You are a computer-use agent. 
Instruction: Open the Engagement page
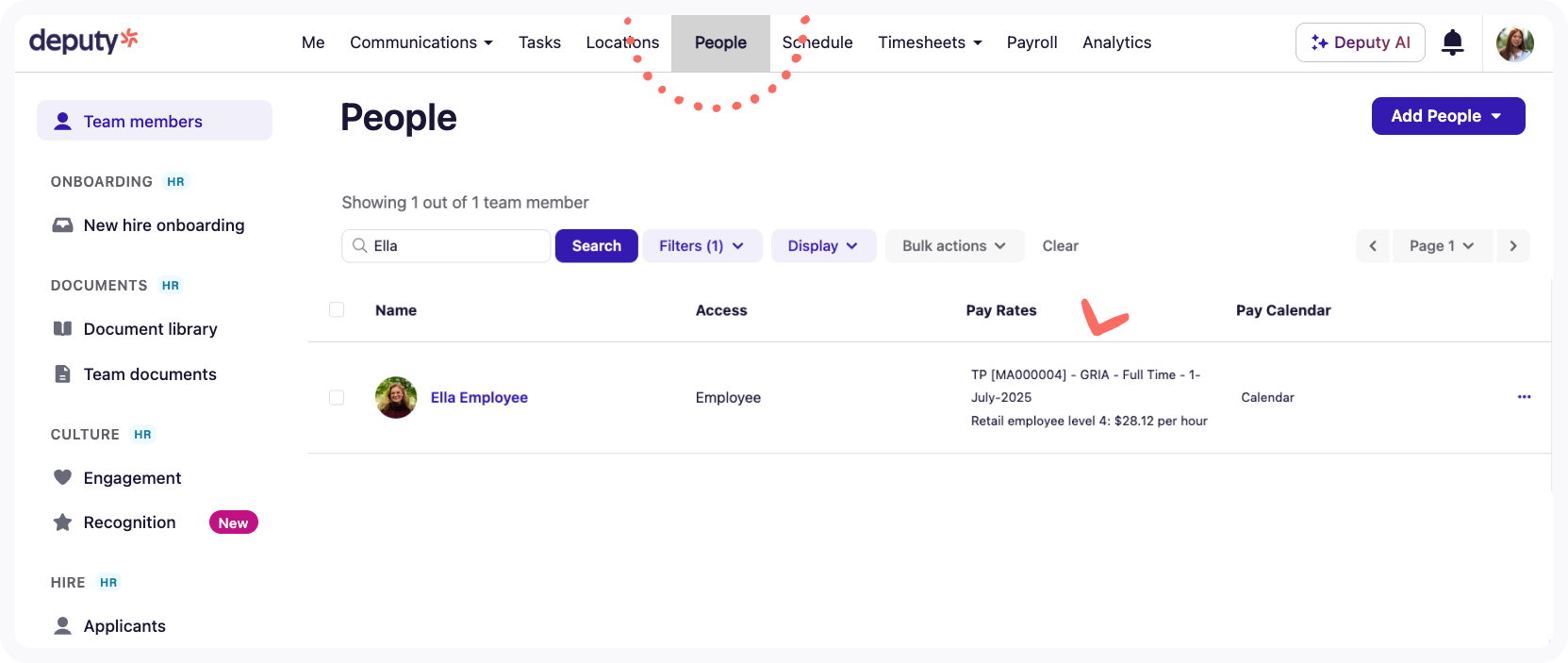click(132, 478)
